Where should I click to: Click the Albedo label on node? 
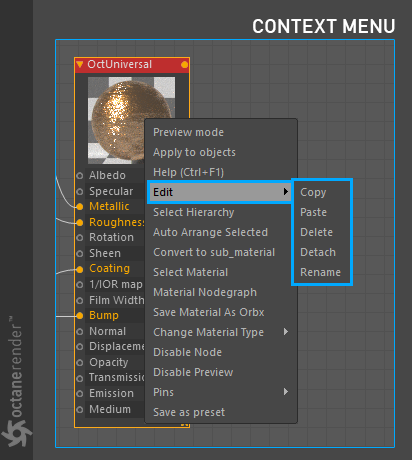point(107,175)
